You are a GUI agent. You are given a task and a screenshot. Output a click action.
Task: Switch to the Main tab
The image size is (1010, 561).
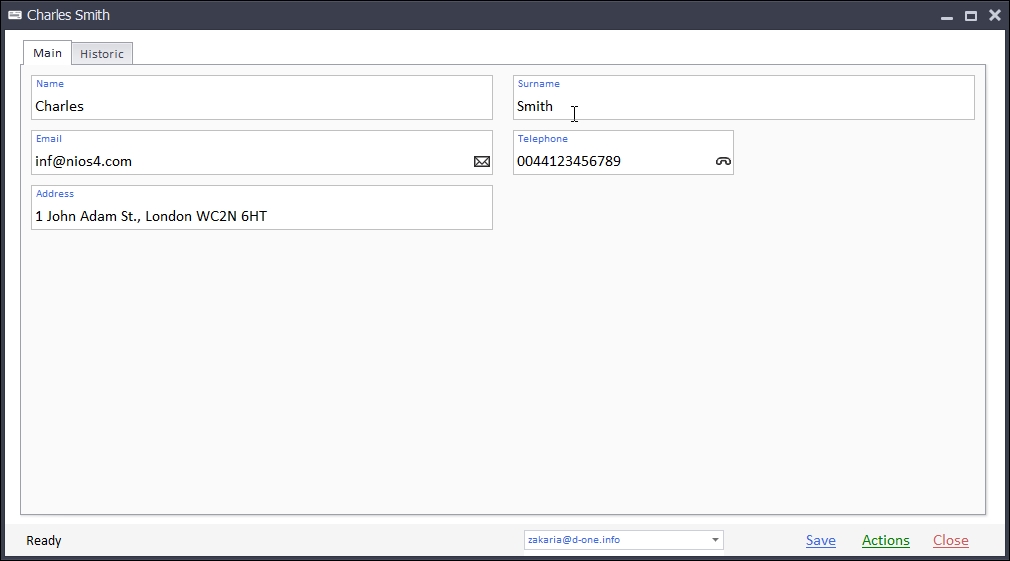click(47, 53)
